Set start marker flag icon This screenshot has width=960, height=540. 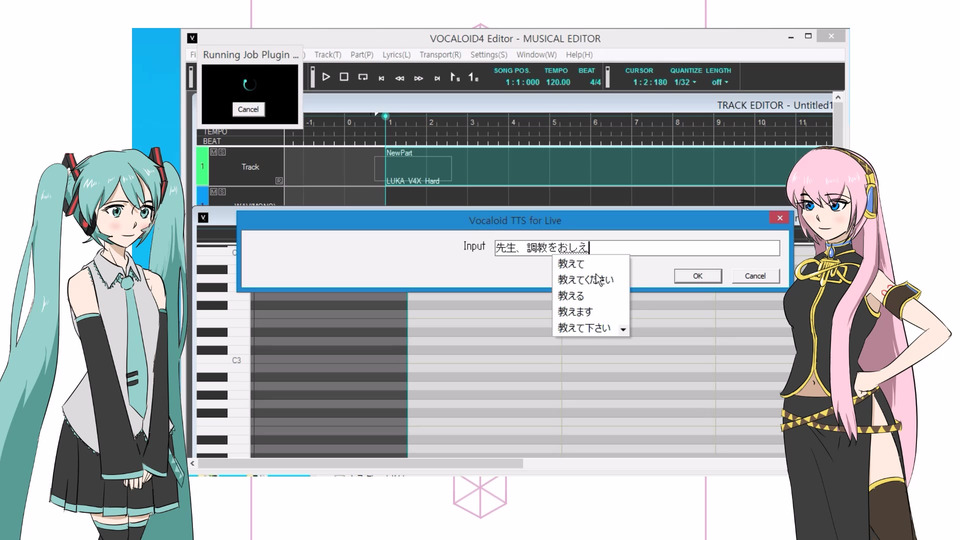(x=455, y=77)
